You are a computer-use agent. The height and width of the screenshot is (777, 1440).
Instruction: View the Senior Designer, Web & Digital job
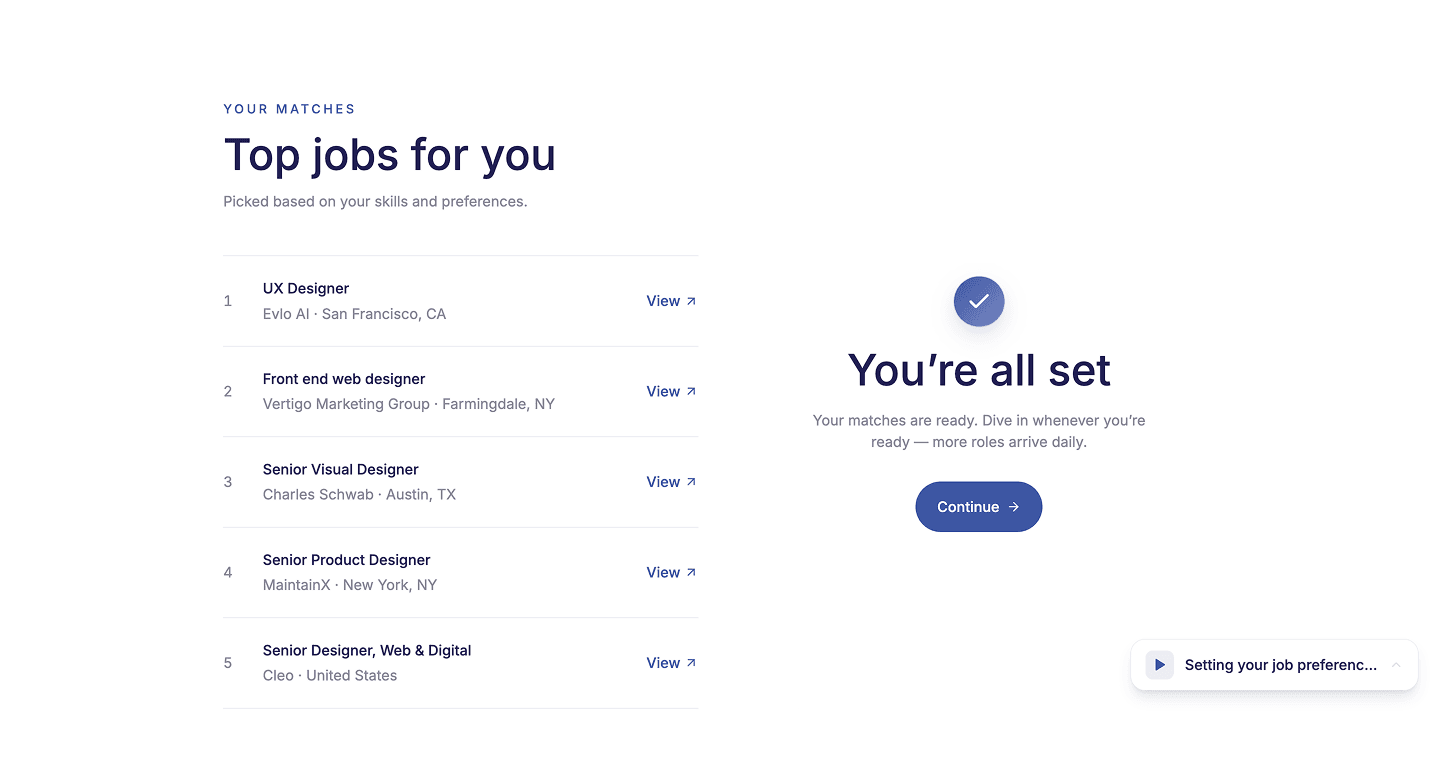point(671,663)
